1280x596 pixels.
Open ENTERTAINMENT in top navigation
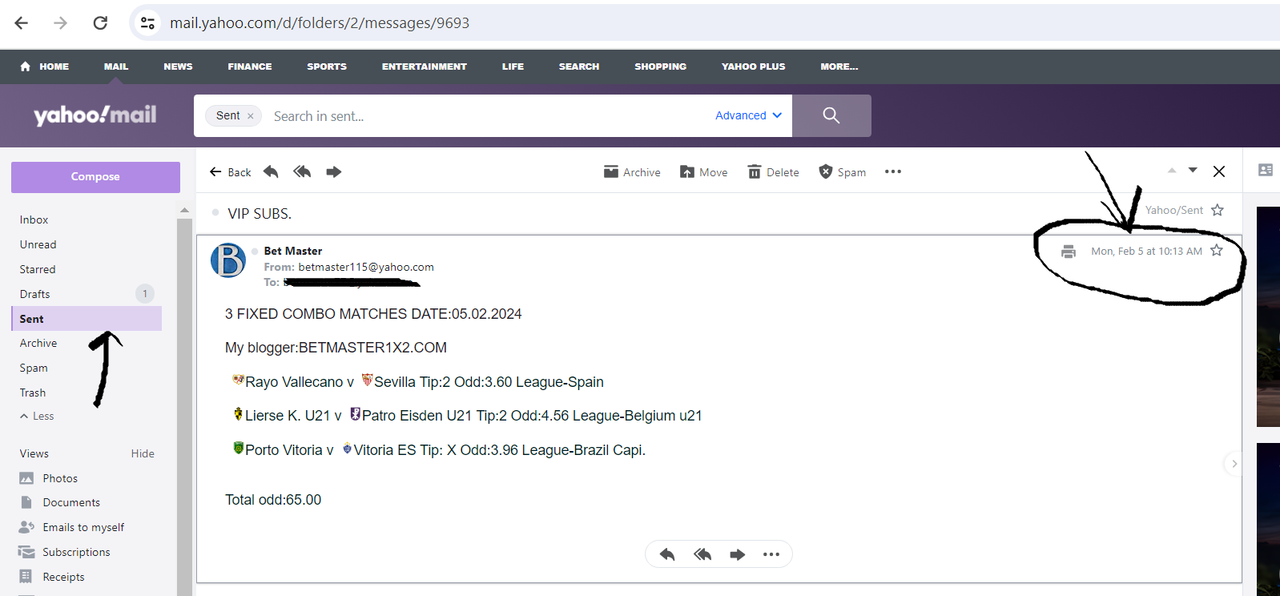(424, 66)
